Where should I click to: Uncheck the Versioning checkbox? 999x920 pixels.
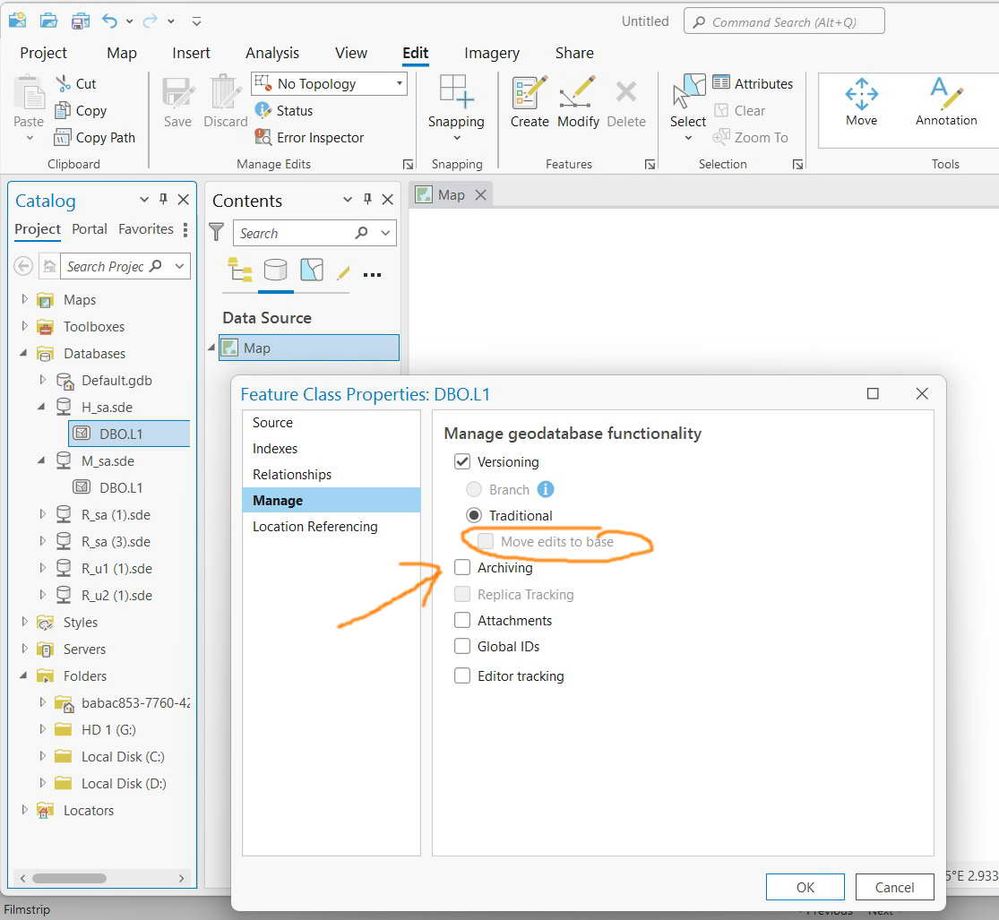click(x=462, y=461)
